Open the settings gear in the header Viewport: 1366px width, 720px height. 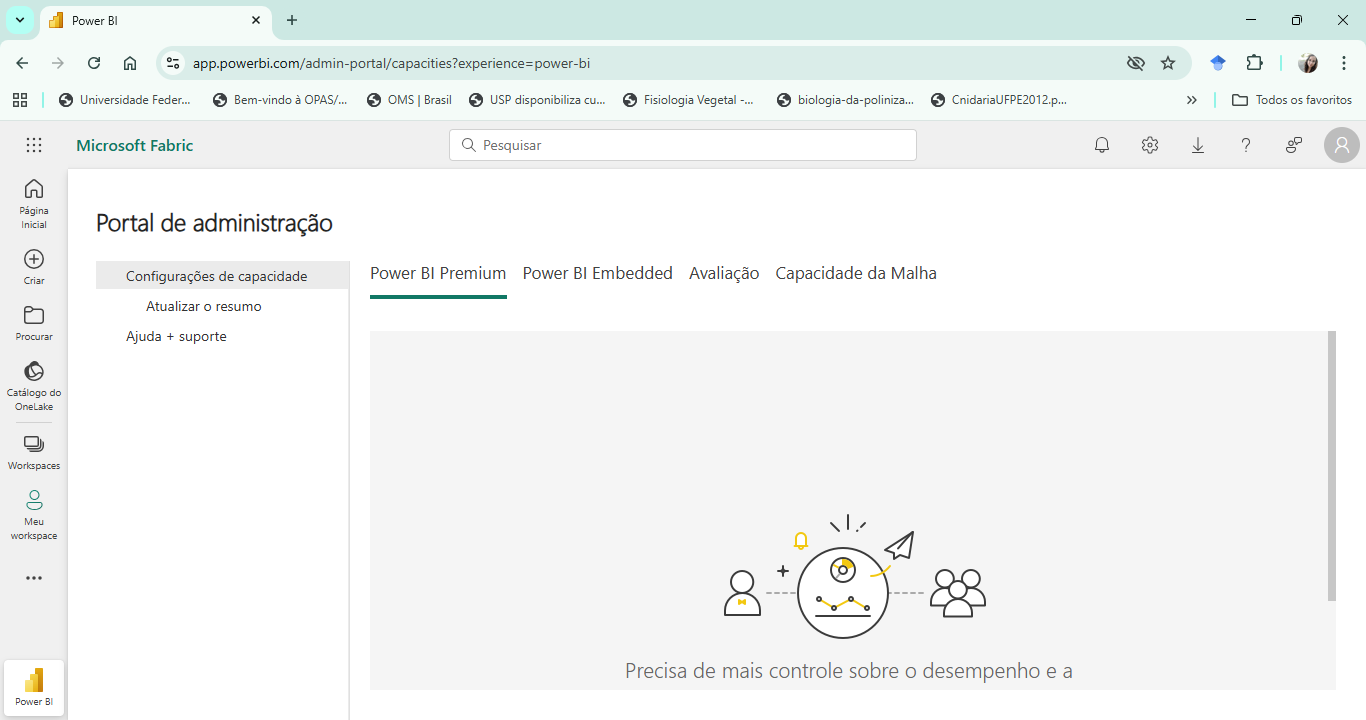click(x=1150, y=145)
